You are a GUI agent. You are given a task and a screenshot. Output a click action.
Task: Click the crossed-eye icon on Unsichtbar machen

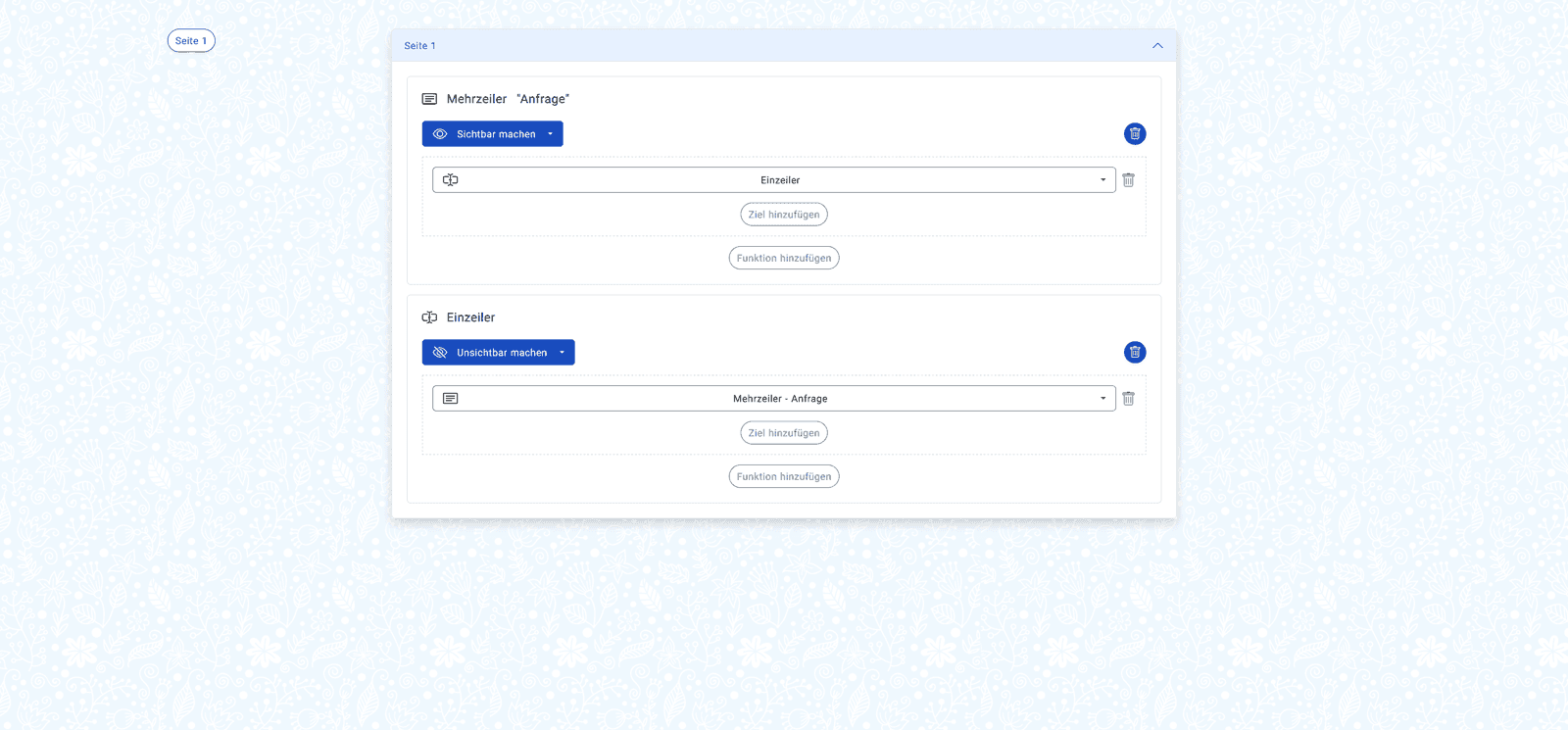point(440,353)
